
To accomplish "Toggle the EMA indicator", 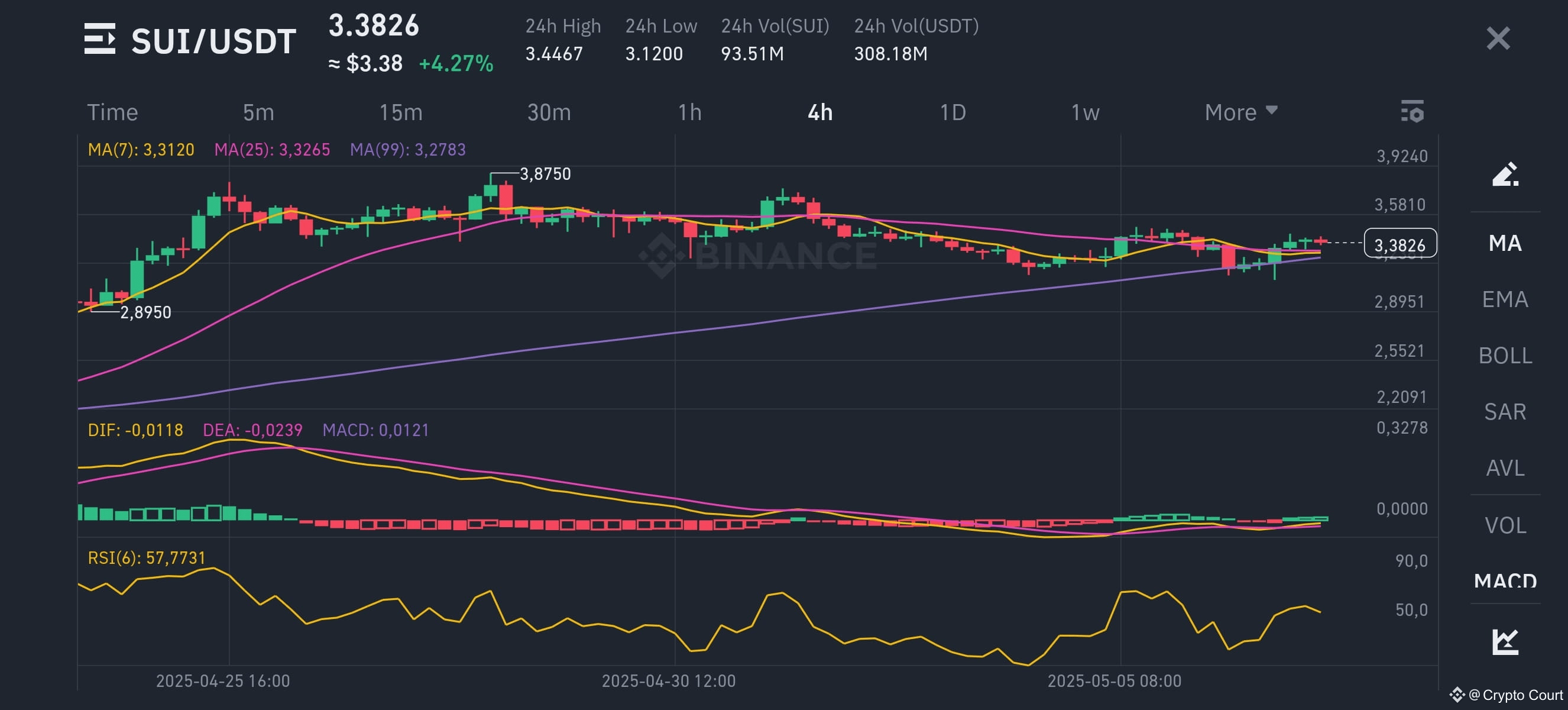I will pos(1505,299).
